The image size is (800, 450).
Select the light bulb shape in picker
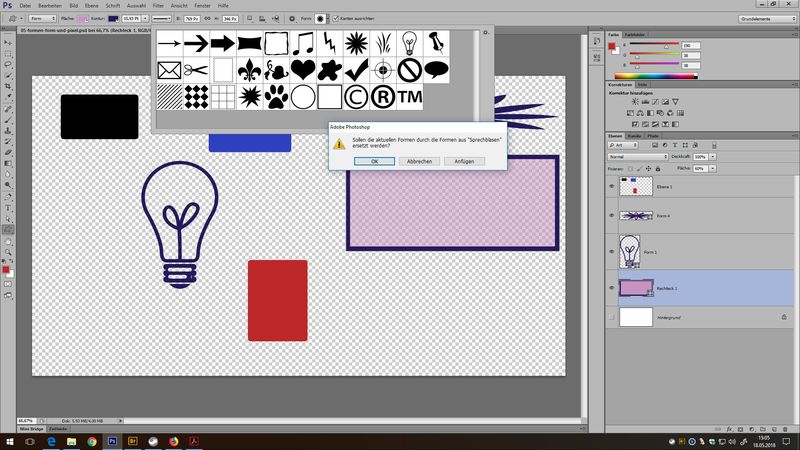click(x=410, y=43)
